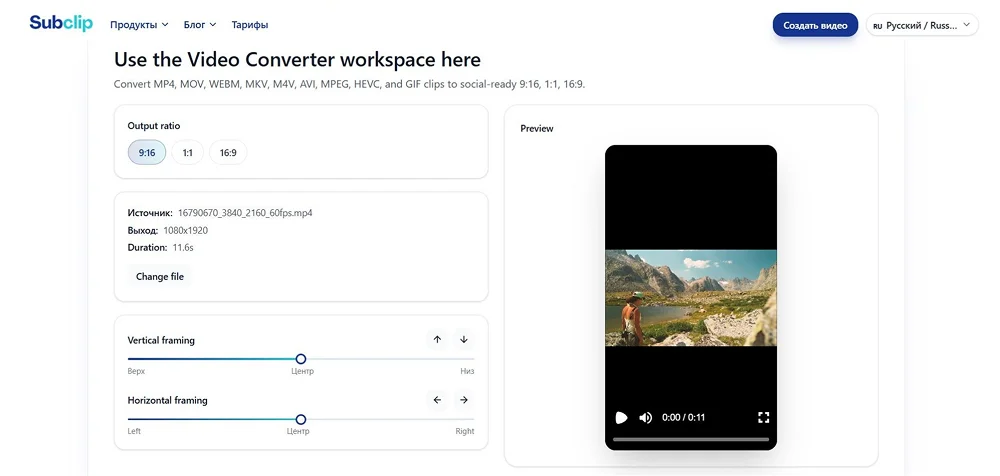Choose the 16:9 output ratio
The height and width of the screenshot is (476, 1000).
[x=228, y=152]
